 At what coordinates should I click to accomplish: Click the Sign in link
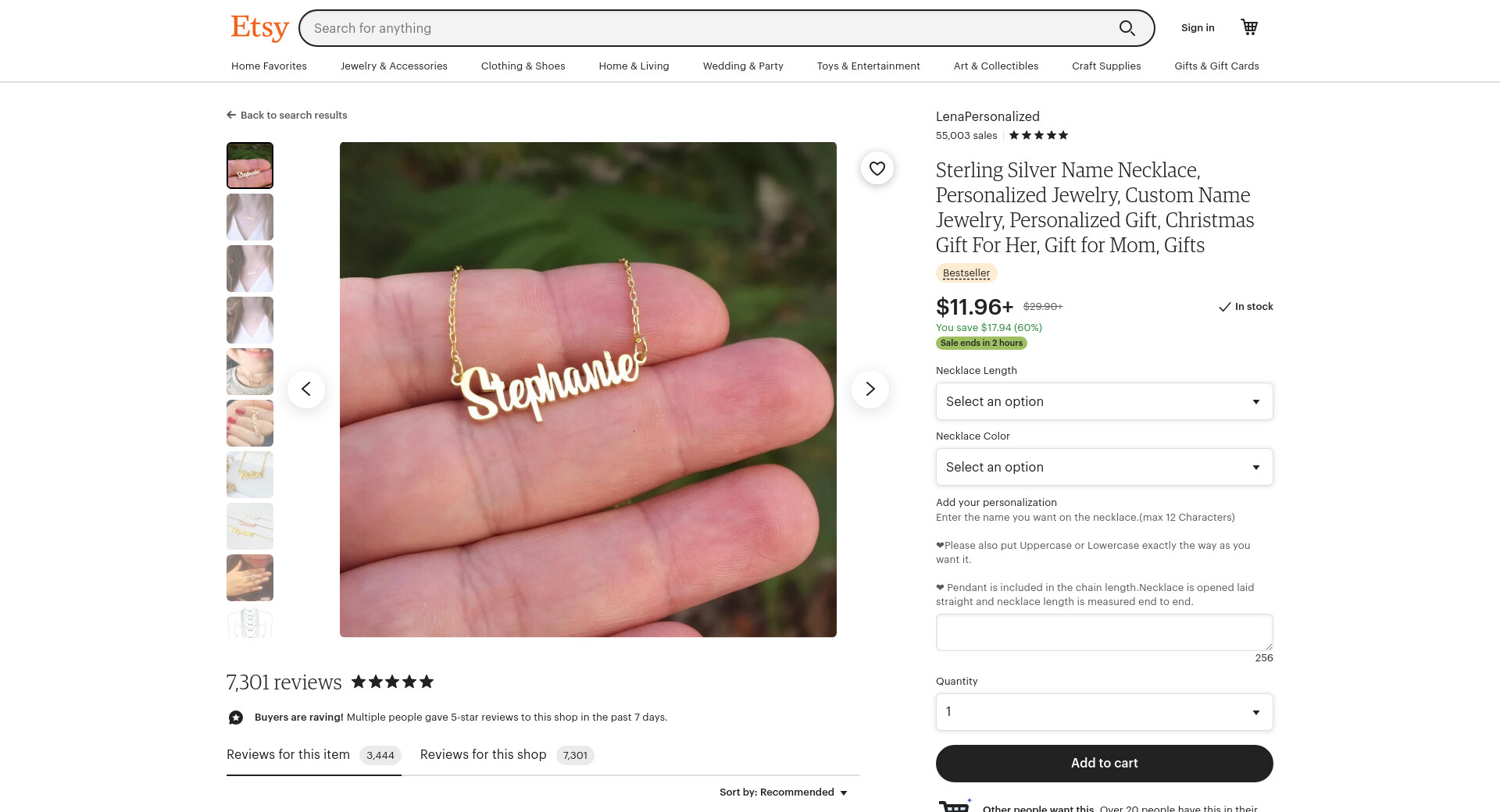tap(1198, 27)
